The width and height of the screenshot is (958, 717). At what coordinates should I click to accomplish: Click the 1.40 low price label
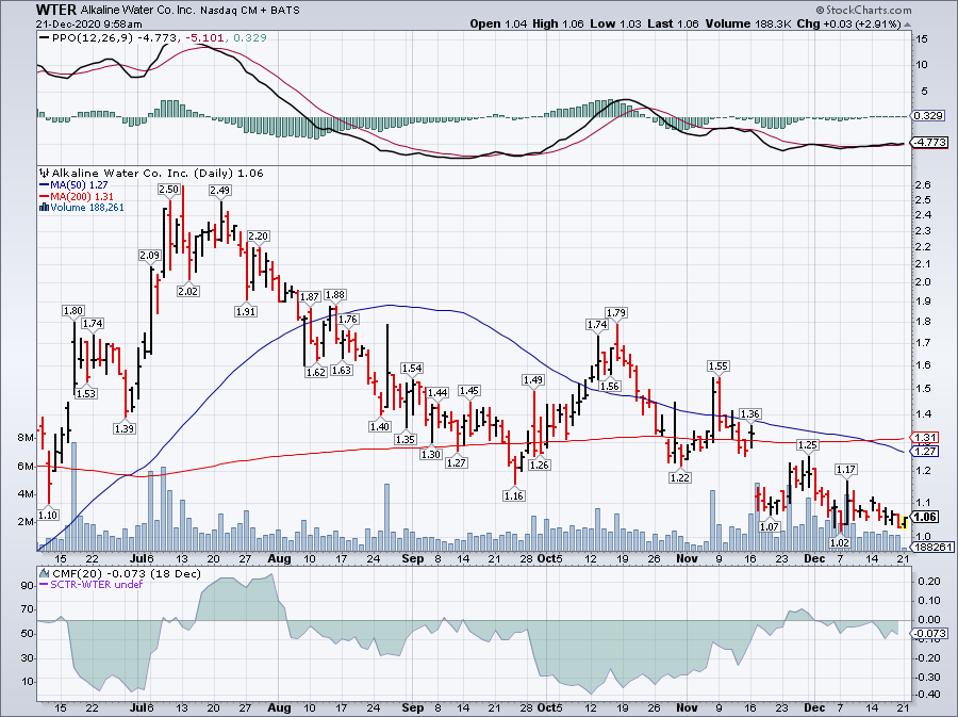[379, 426]
